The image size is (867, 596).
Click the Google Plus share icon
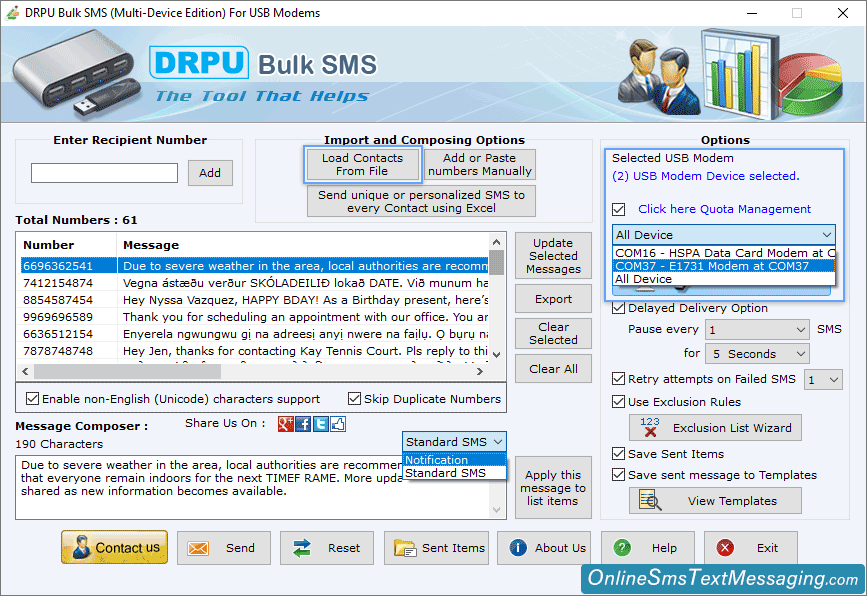285,424
